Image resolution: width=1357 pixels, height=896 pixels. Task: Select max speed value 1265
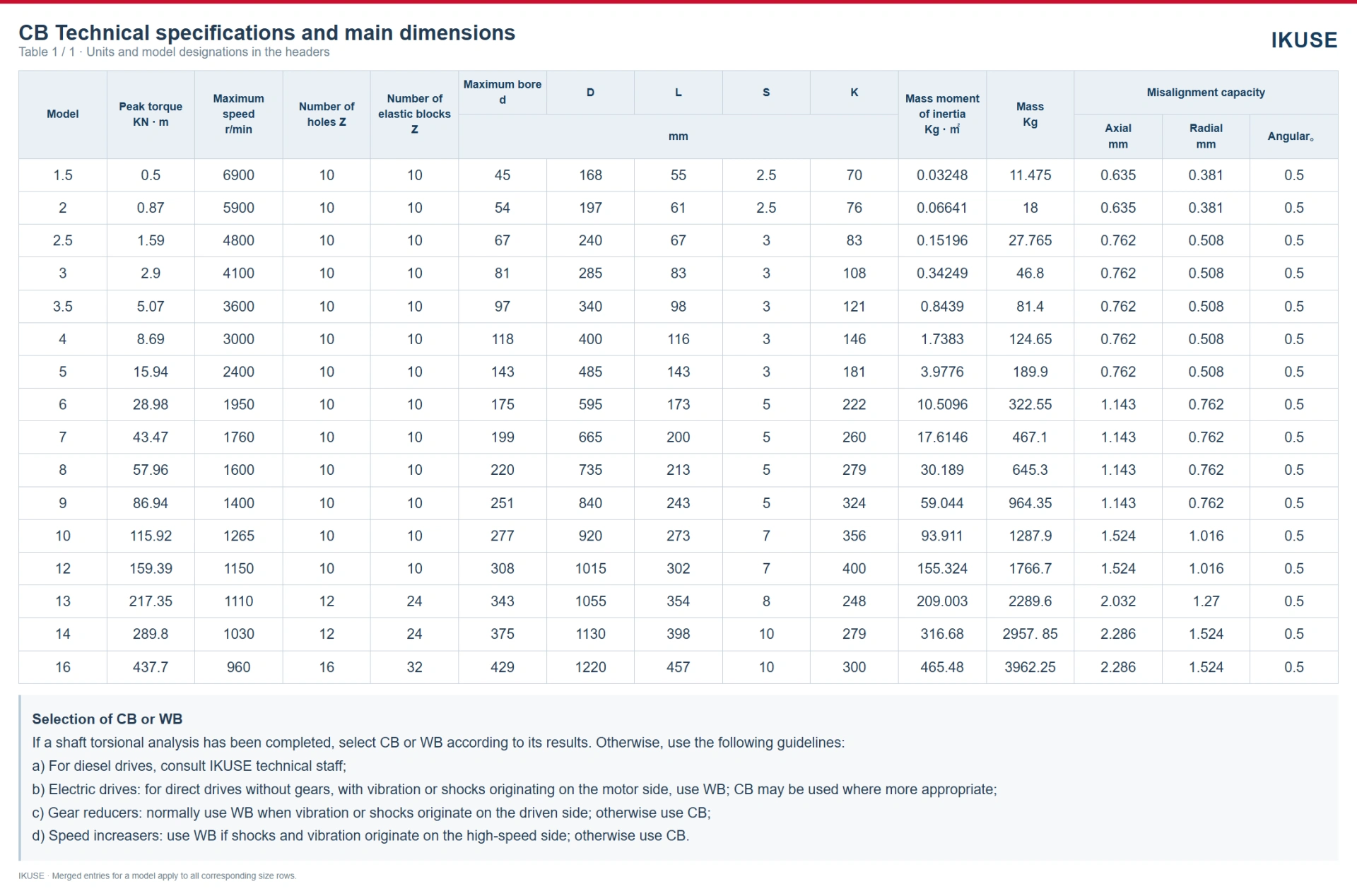tap(238, 536)
